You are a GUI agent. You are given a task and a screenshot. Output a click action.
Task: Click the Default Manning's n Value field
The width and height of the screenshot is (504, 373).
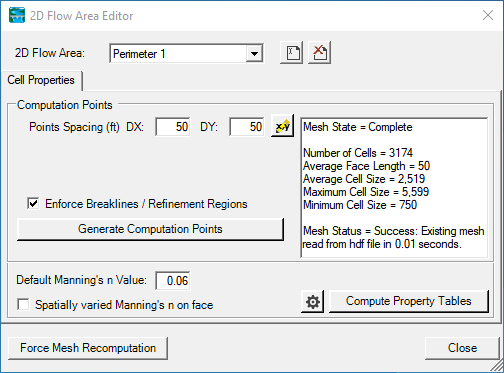[173, 281]
